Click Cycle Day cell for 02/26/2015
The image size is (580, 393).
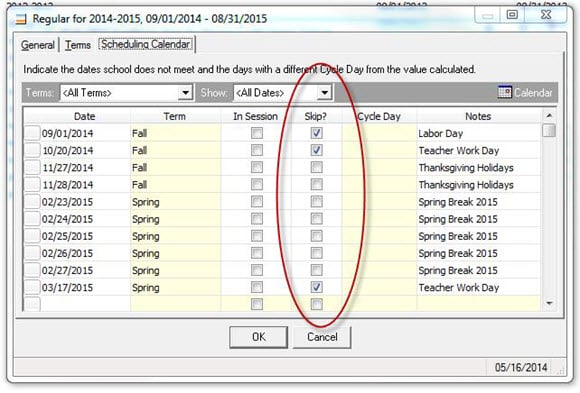[379, 253]
